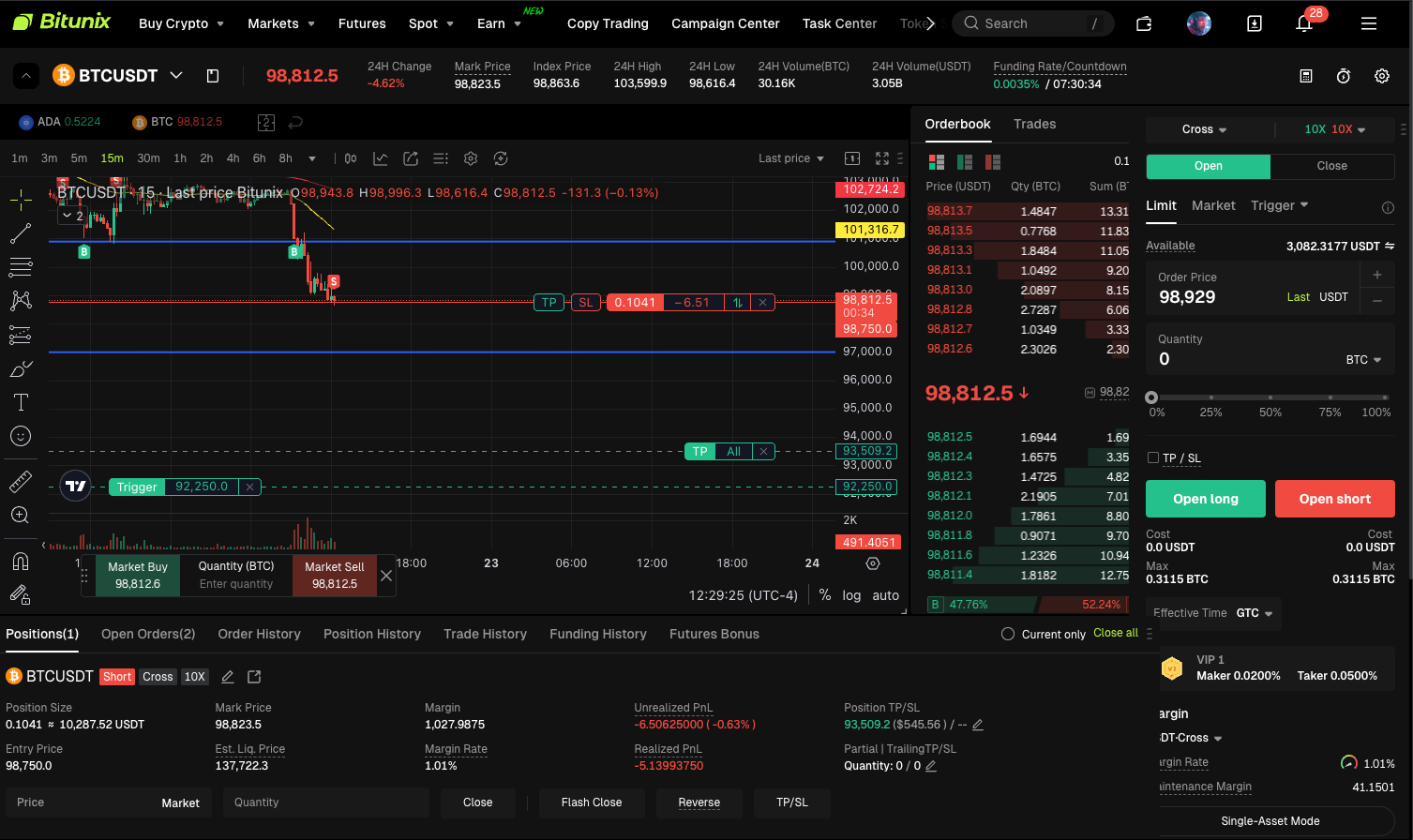
Task: Open the Open Orders(2) tab
Action: coord(148,634)
